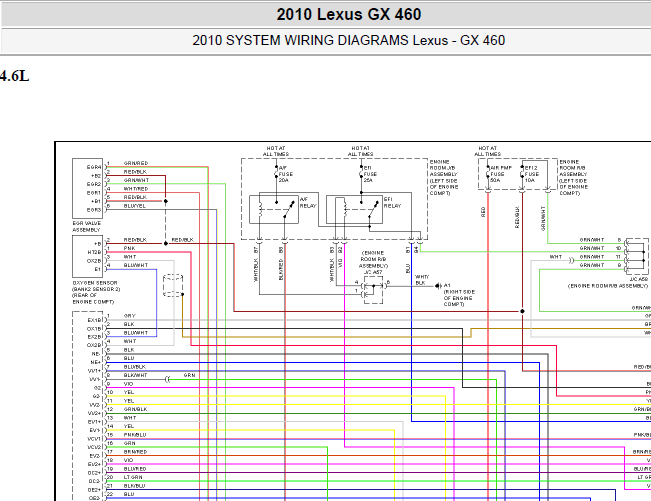Click the "A/F RELAY" label
651x501 pixels.
(x=308, y=203)
